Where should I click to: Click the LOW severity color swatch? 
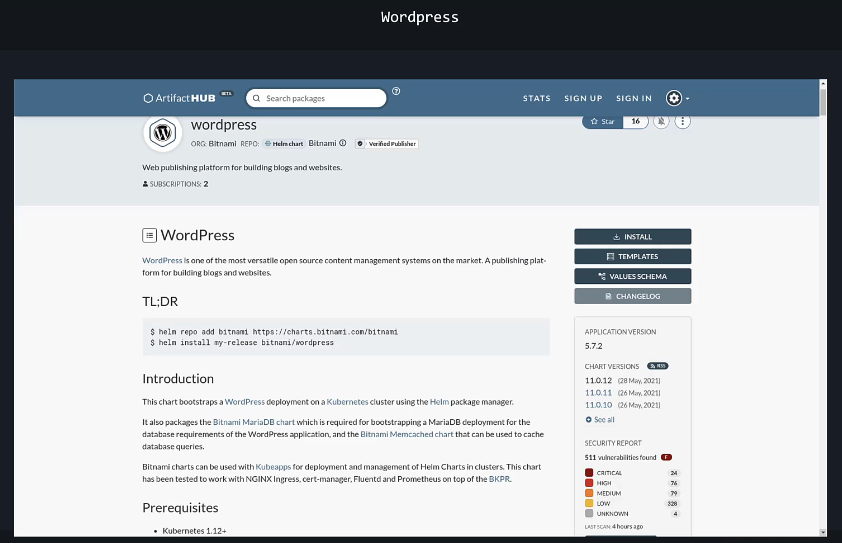click(589, 503)
